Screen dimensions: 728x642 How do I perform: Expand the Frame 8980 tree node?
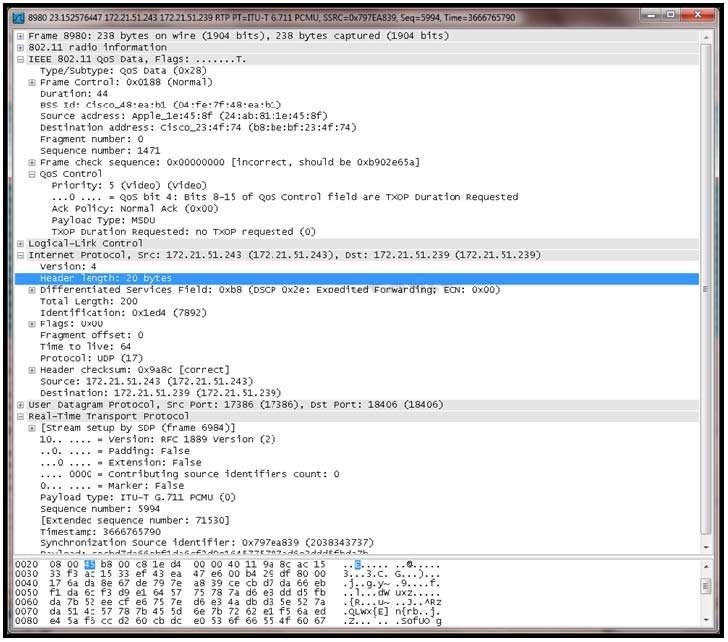coord(21,36)
